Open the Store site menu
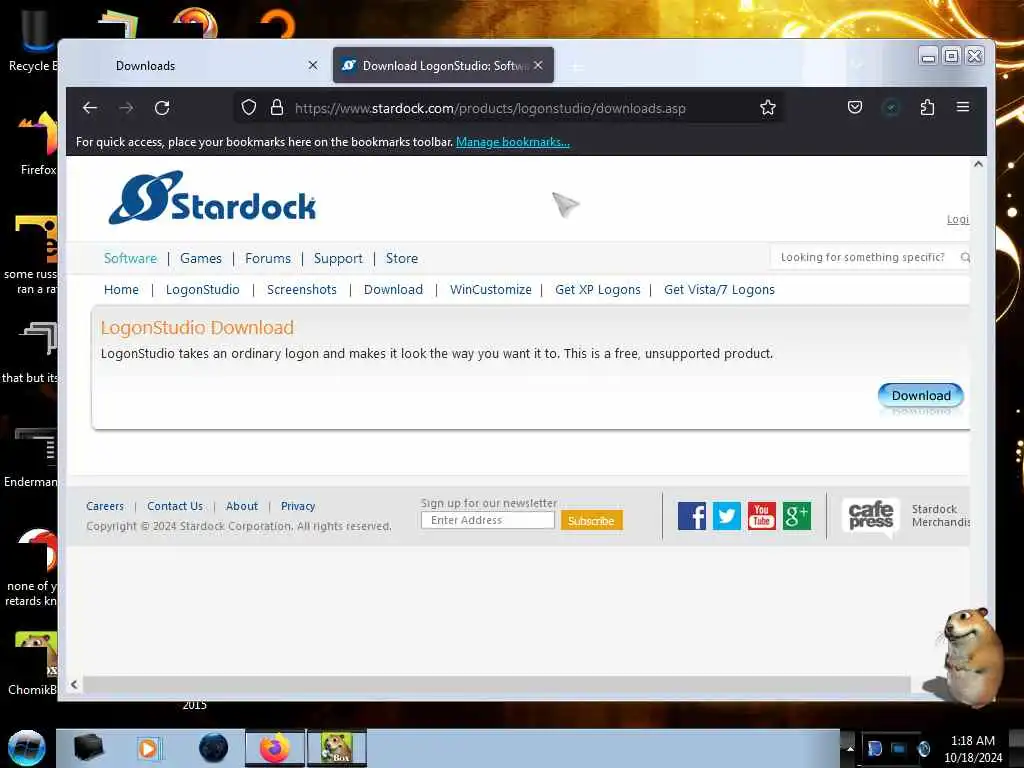Screen dimensions: 1024x768 click(402, 258)
